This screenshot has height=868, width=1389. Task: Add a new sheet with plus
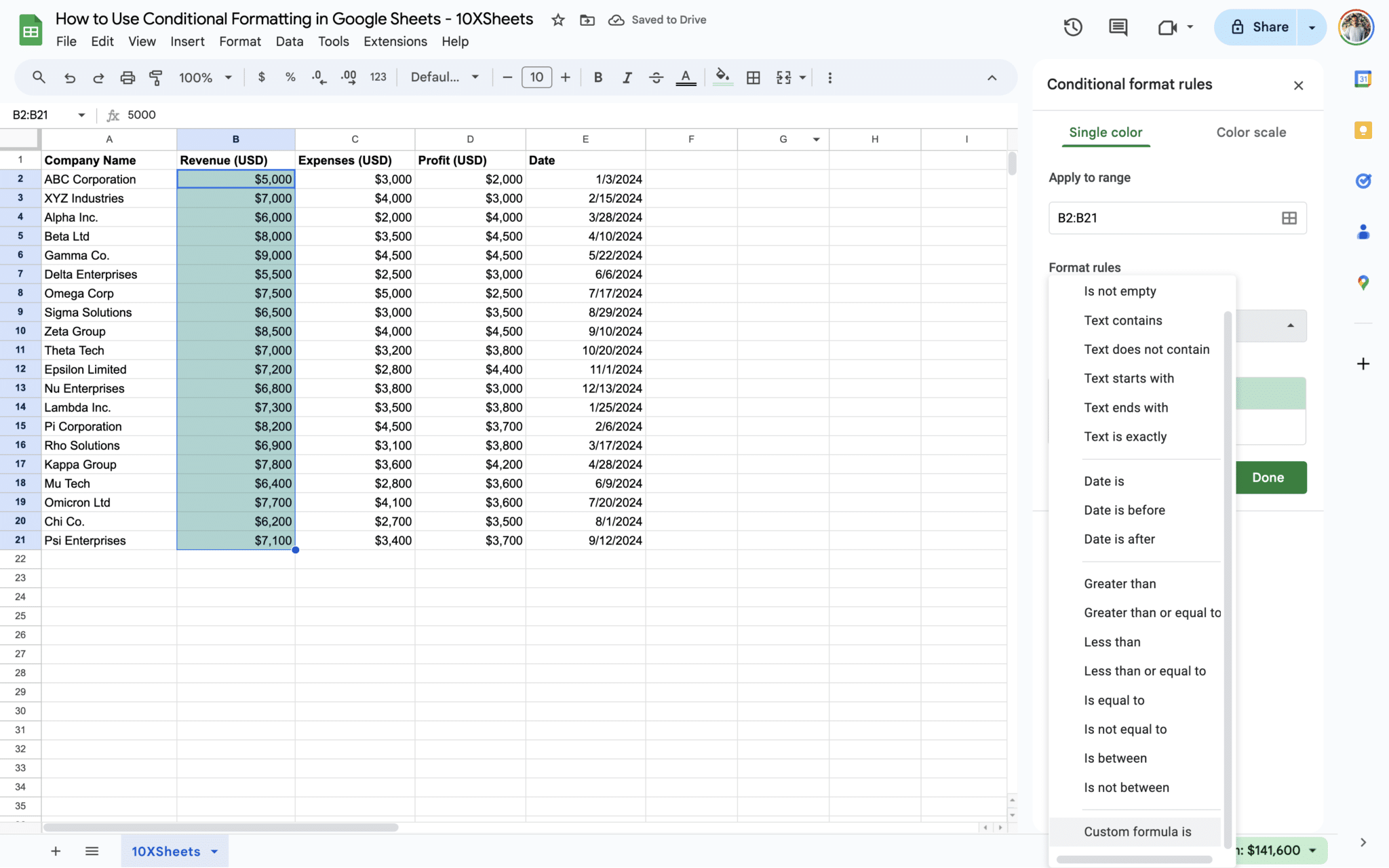[56, 851]
